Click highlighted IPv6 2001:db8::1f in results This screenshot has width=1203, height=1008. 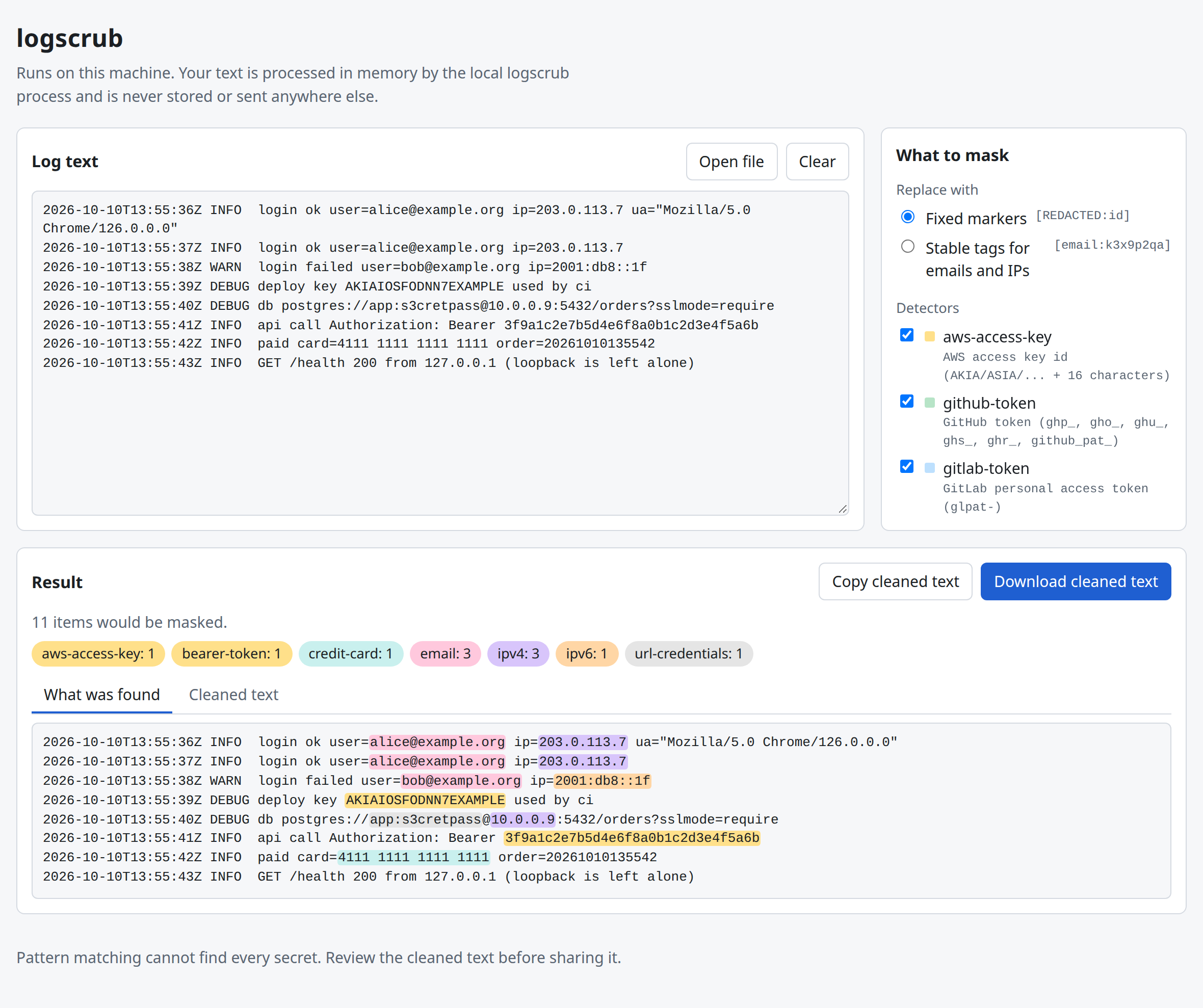pyautogui.click(x=602, y=781)
